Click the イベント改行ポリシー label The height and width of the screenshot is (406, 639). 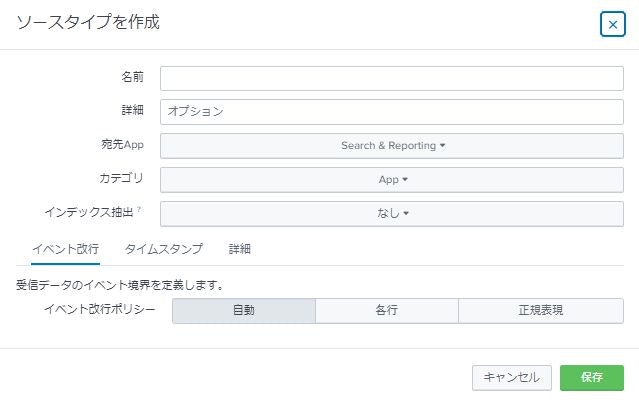point(99,309)
